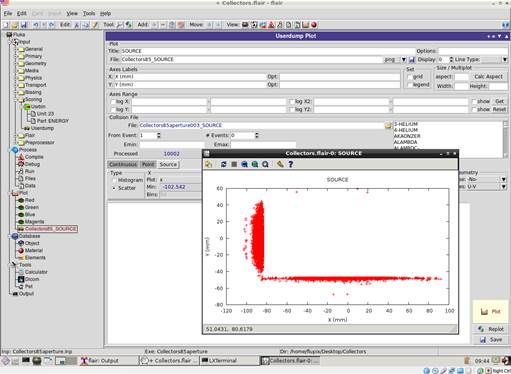Viewport: 511px width, 374px height.
Task: Open the Tools menu
Action: click(89, 13)
